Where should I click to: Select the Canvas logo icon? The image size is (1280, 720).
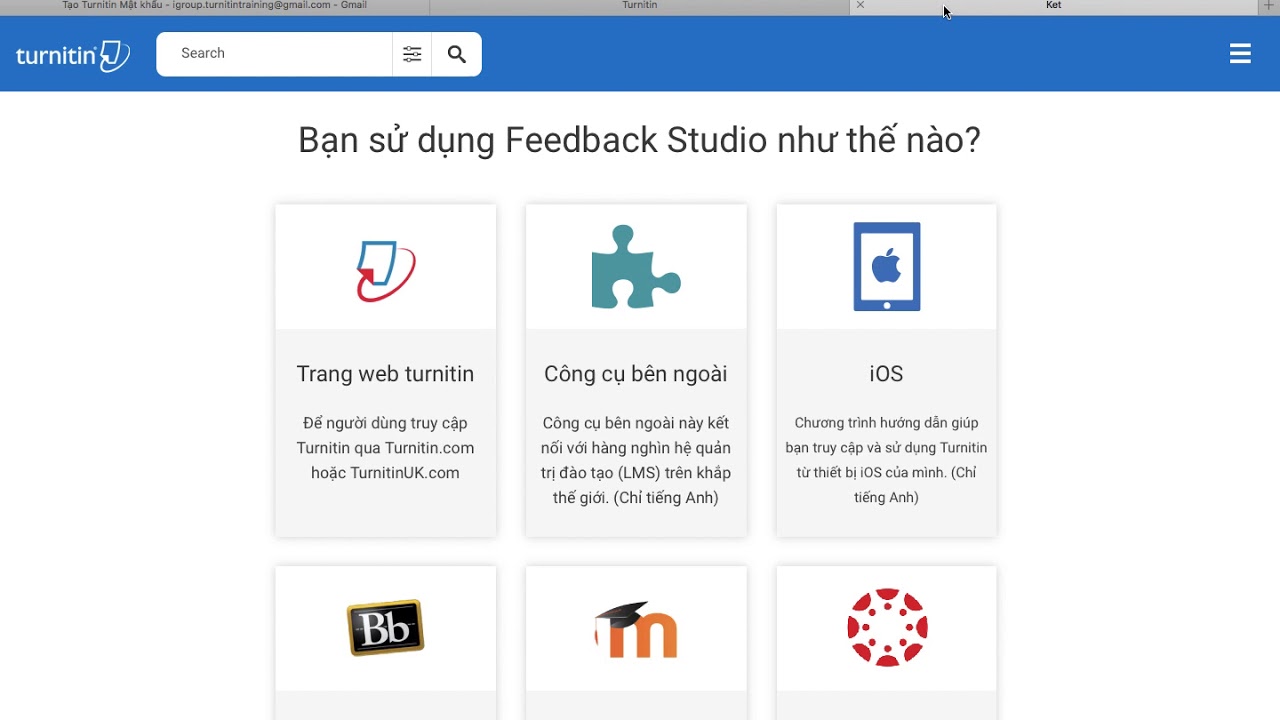pyautogui.click(x=887, y=628)
